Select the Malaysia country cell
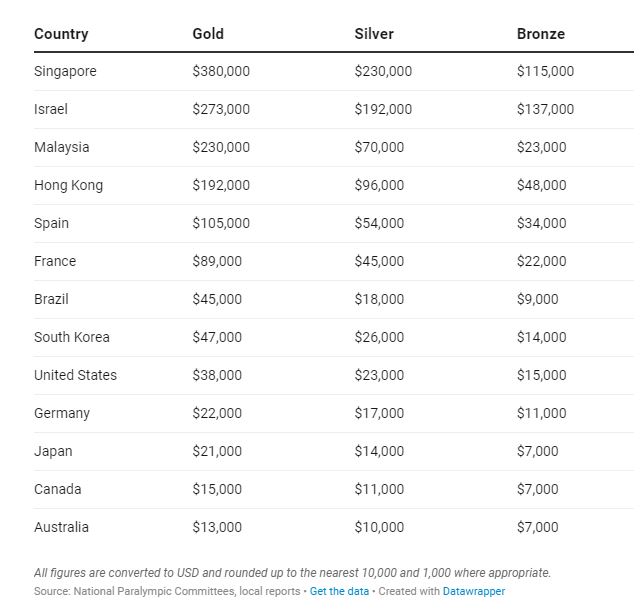This screenshot has height=616, width=643. tap(62, 147)
